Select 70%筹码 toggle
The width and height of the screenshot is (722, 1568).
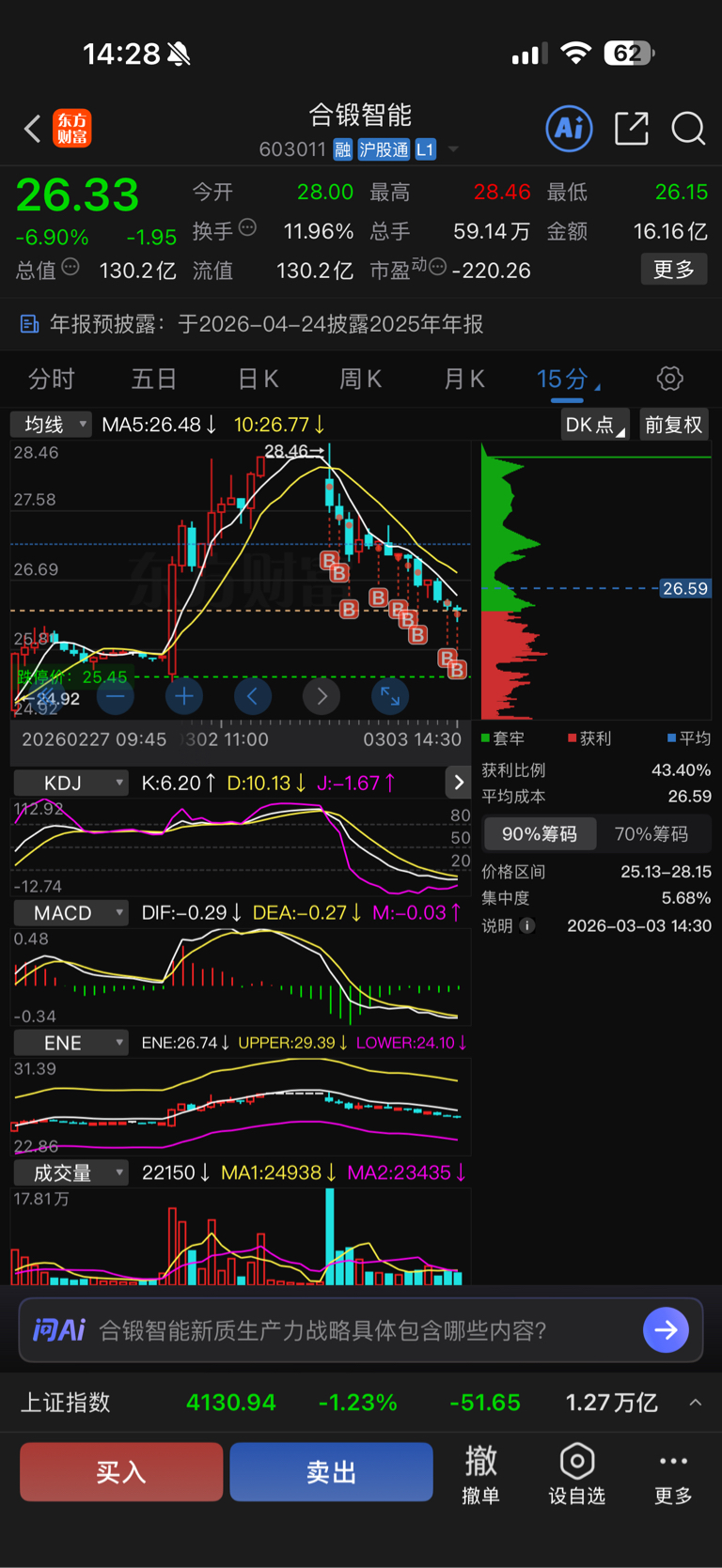[651, 834]
